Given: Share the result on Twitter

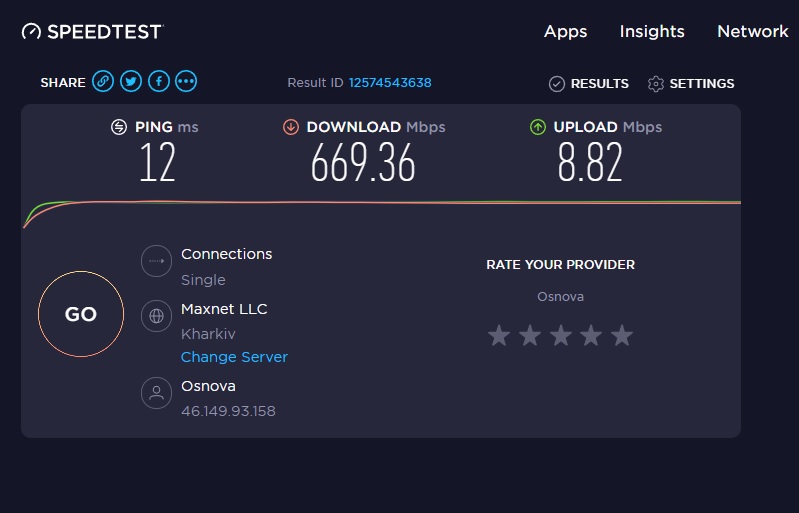Looking at the screenshot, I should (x=131, y=82).
